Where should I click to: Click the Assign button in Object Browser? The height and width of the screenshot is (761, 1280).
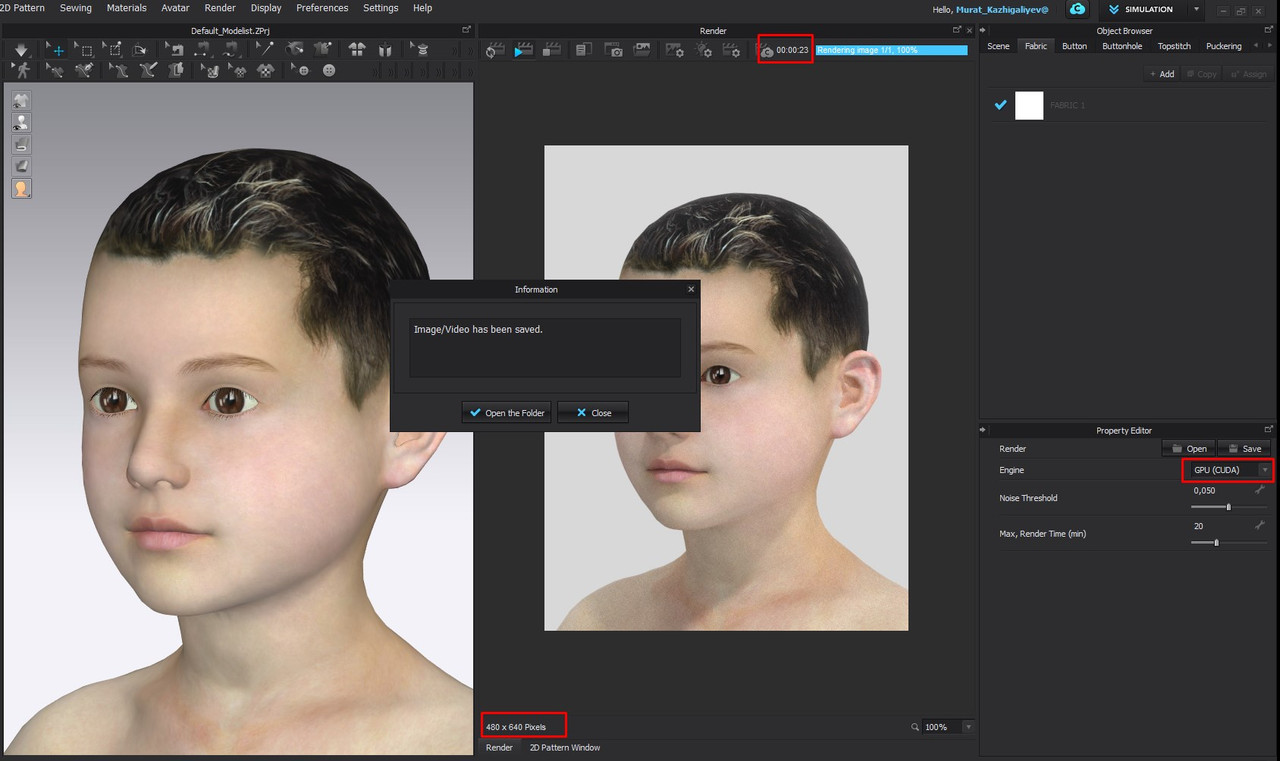(1248, 73)
